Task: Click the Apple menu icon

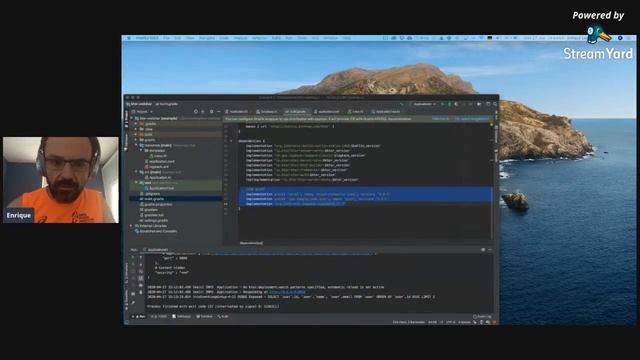Action: click(x=129, y=38)
